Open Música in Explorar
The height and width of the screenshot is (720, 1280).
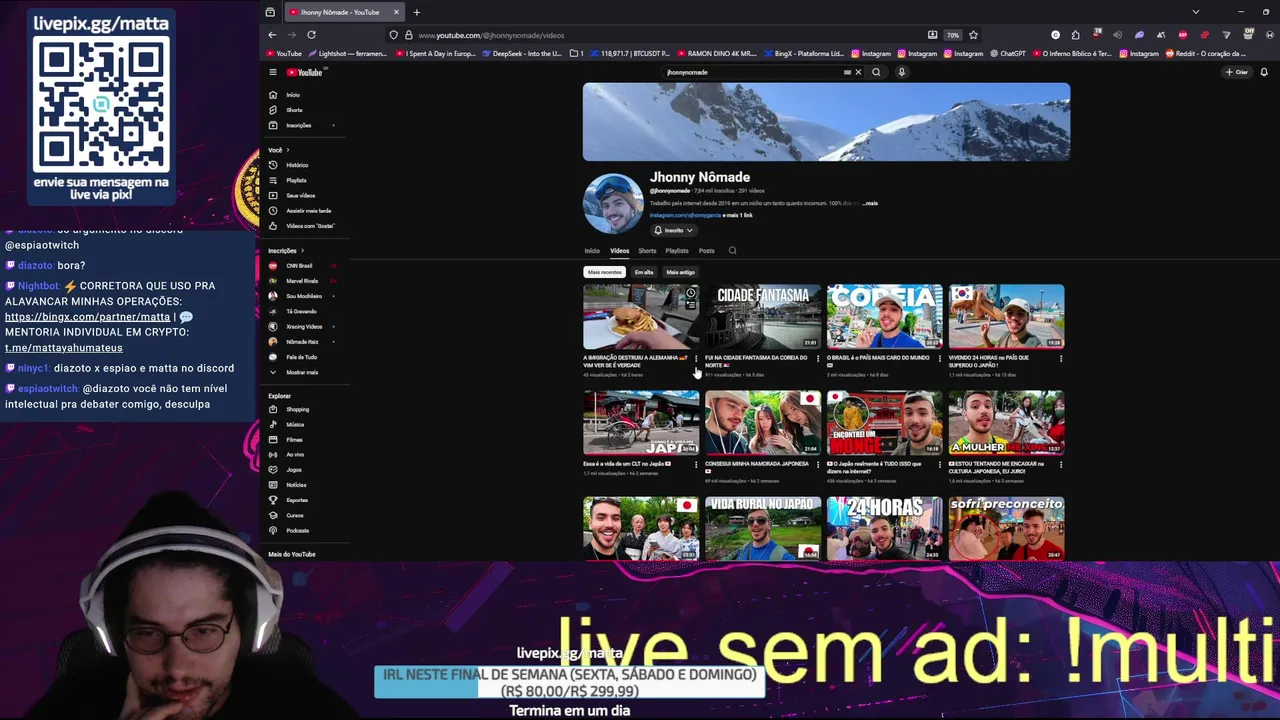pos(295,424)
